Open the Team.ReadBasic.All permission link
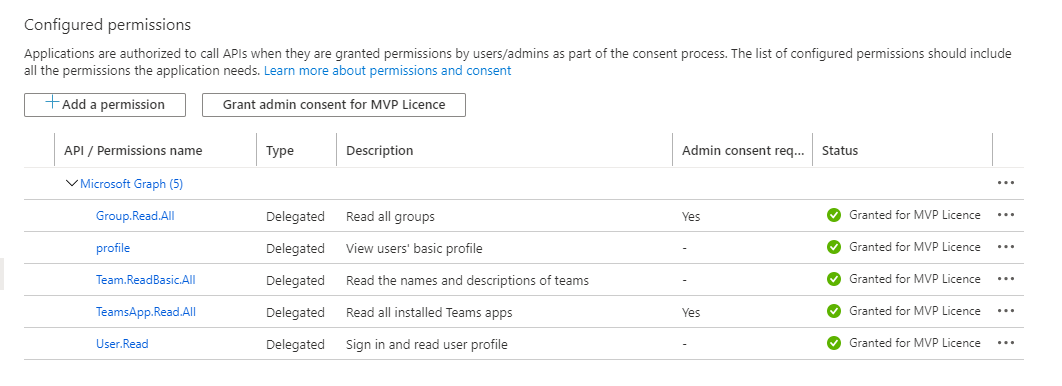This screenshot has height=386, width=1062. pos(146,280)
